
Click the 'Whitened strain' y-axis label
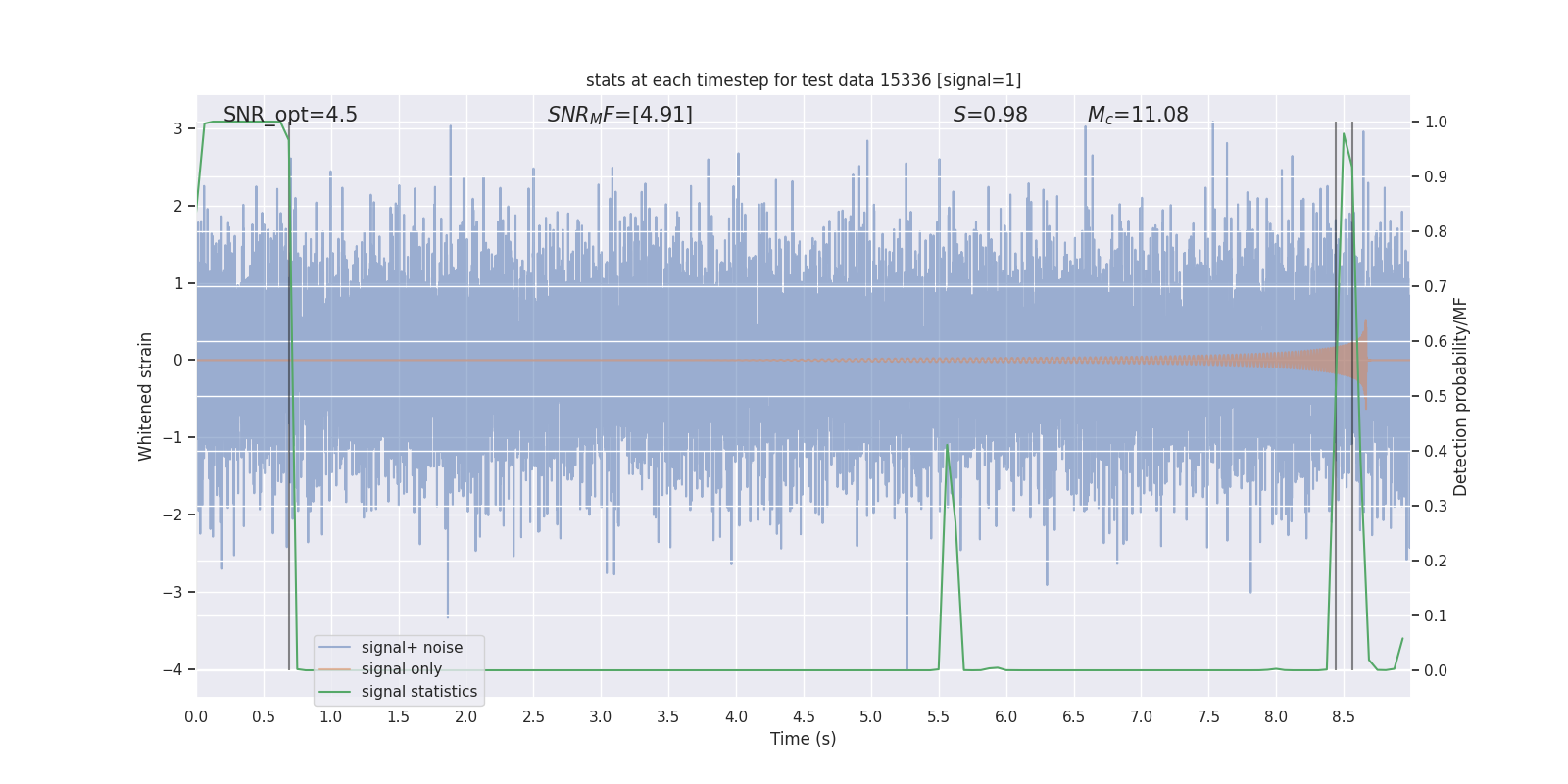(145, 396)
